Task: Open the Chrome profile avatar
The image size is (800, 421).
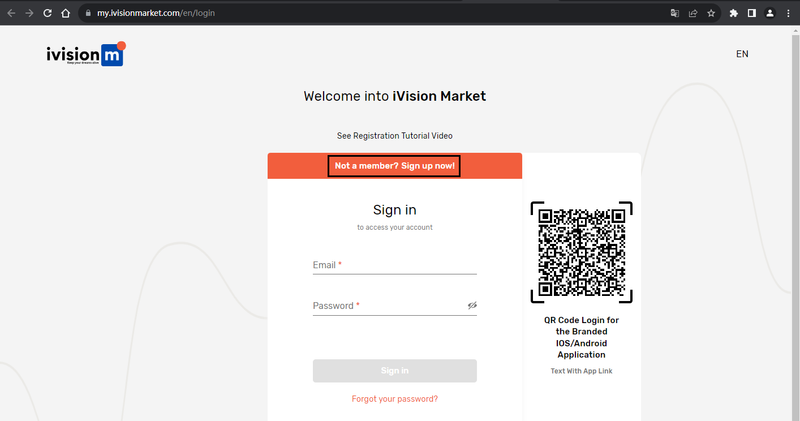Action: click(x=770, y=13)
